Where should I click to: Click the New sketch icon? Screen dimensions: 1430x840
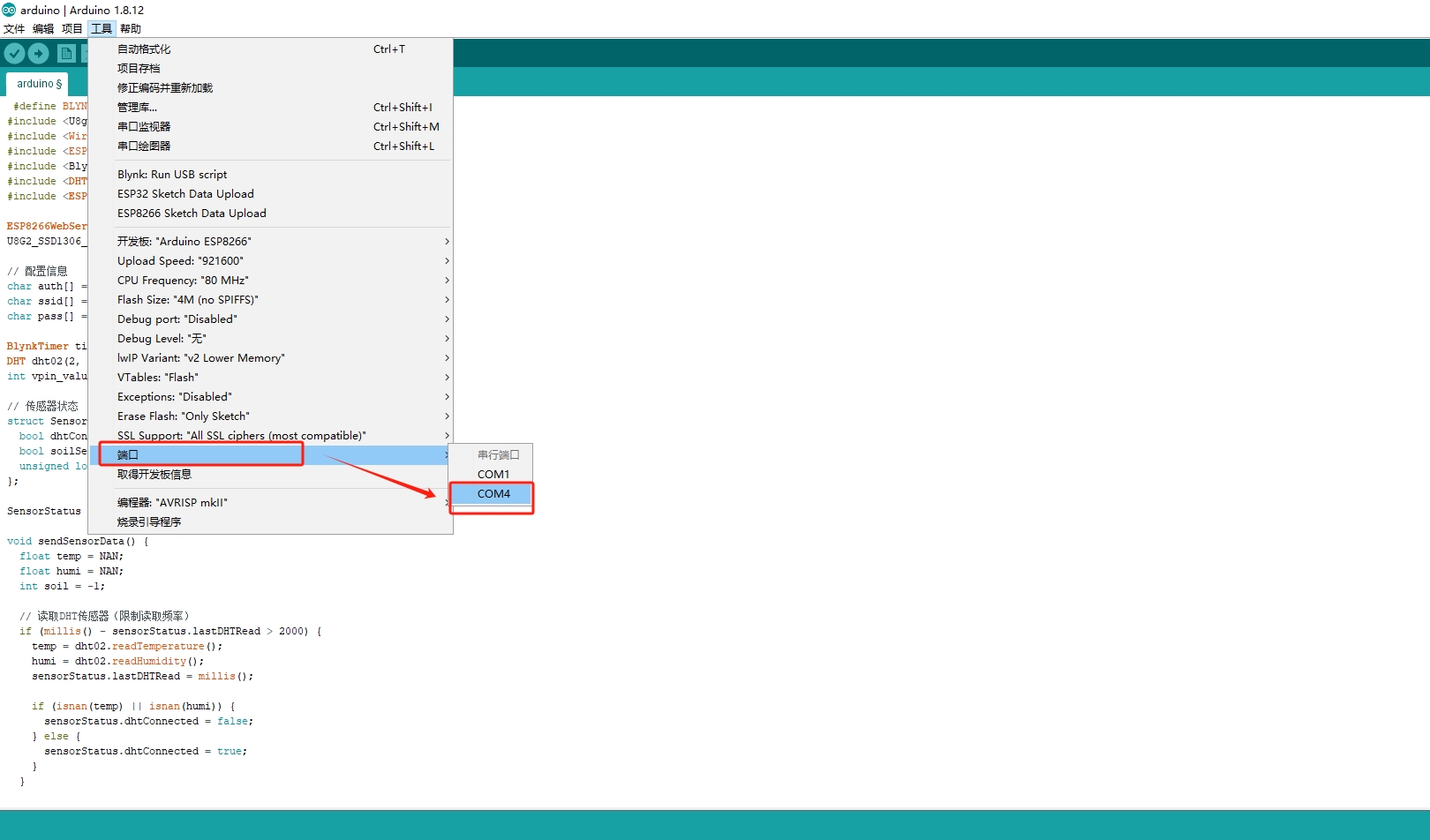(66, 53)
